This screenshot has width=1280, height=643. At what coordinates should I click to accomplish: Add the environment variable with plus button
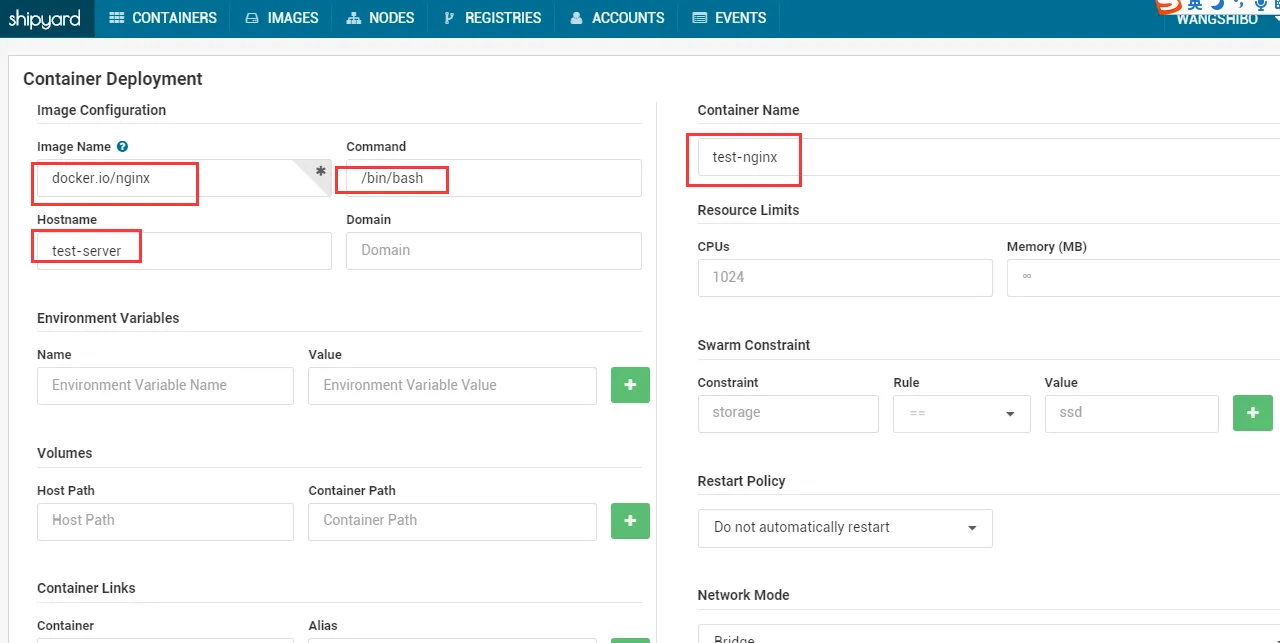pos(630,385)
